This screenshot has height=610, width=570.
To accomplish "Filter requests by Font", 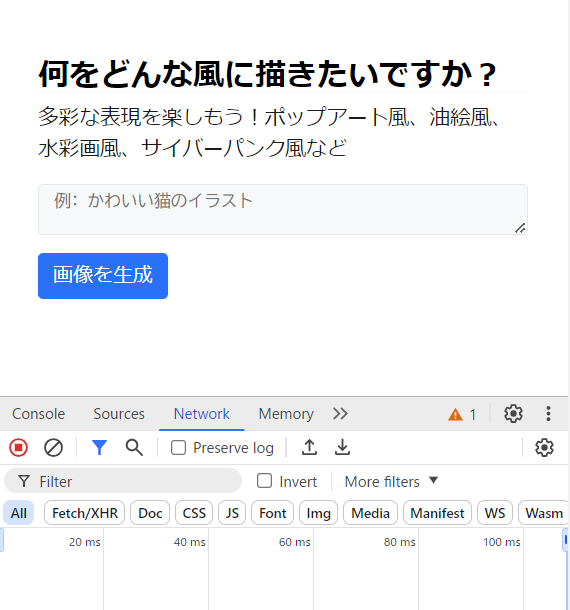I will (x=273, y=513).
